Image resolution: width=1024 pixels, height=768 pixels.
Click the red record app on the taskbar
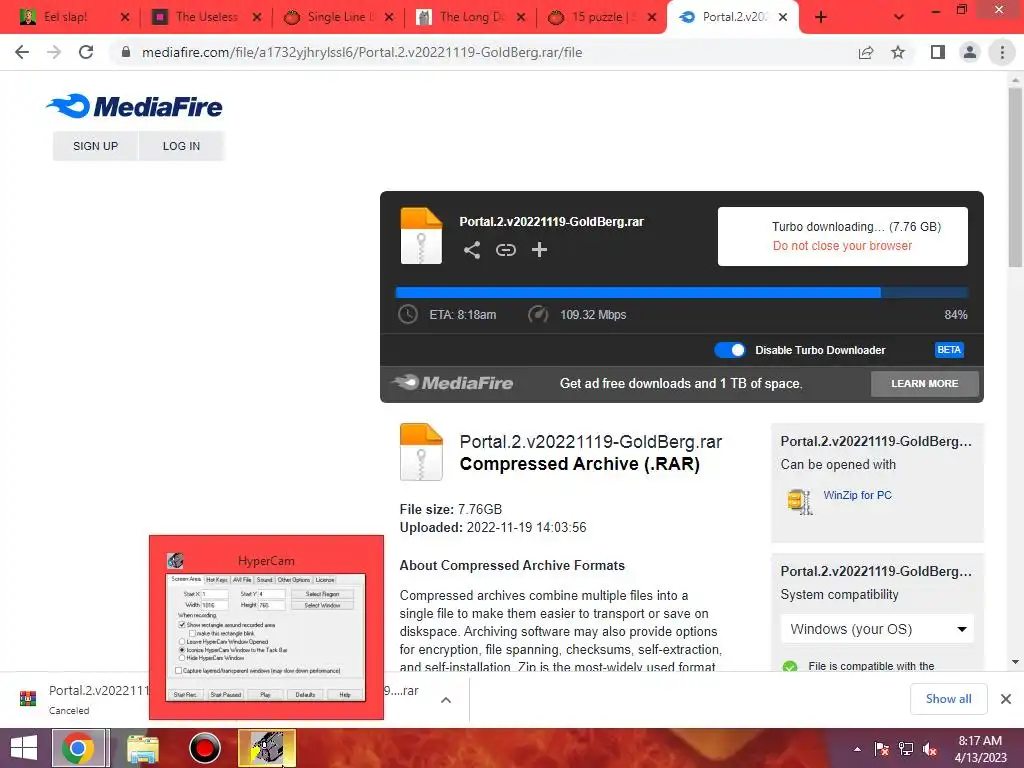205,748
